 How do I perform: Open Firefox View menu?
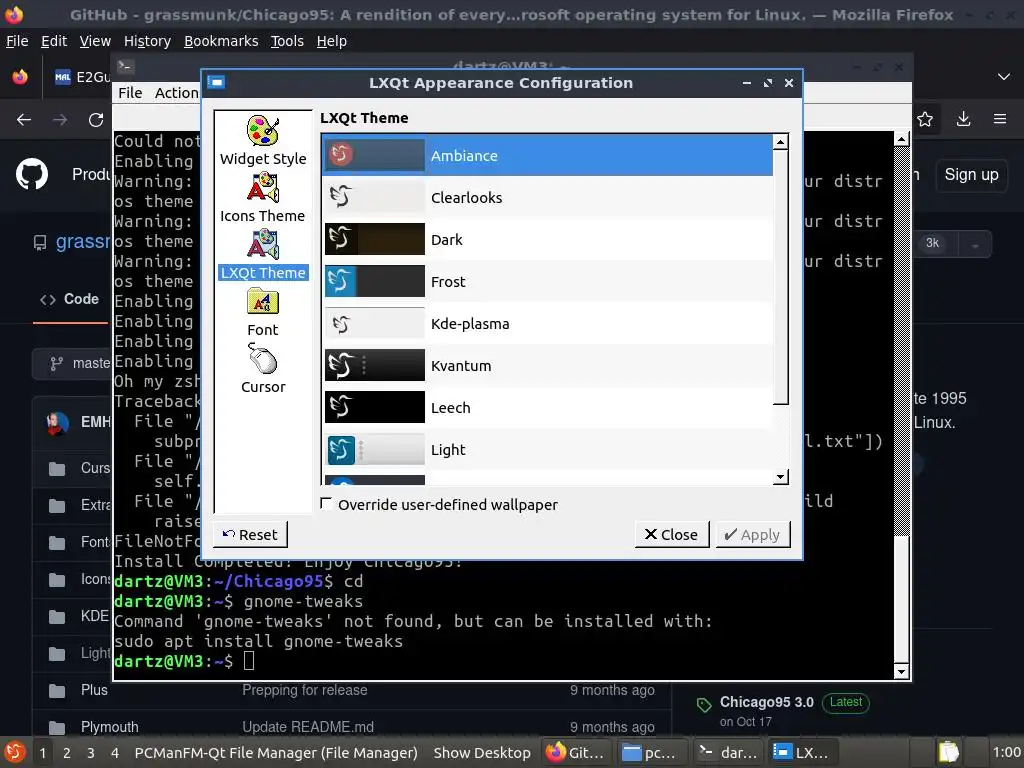95,41
